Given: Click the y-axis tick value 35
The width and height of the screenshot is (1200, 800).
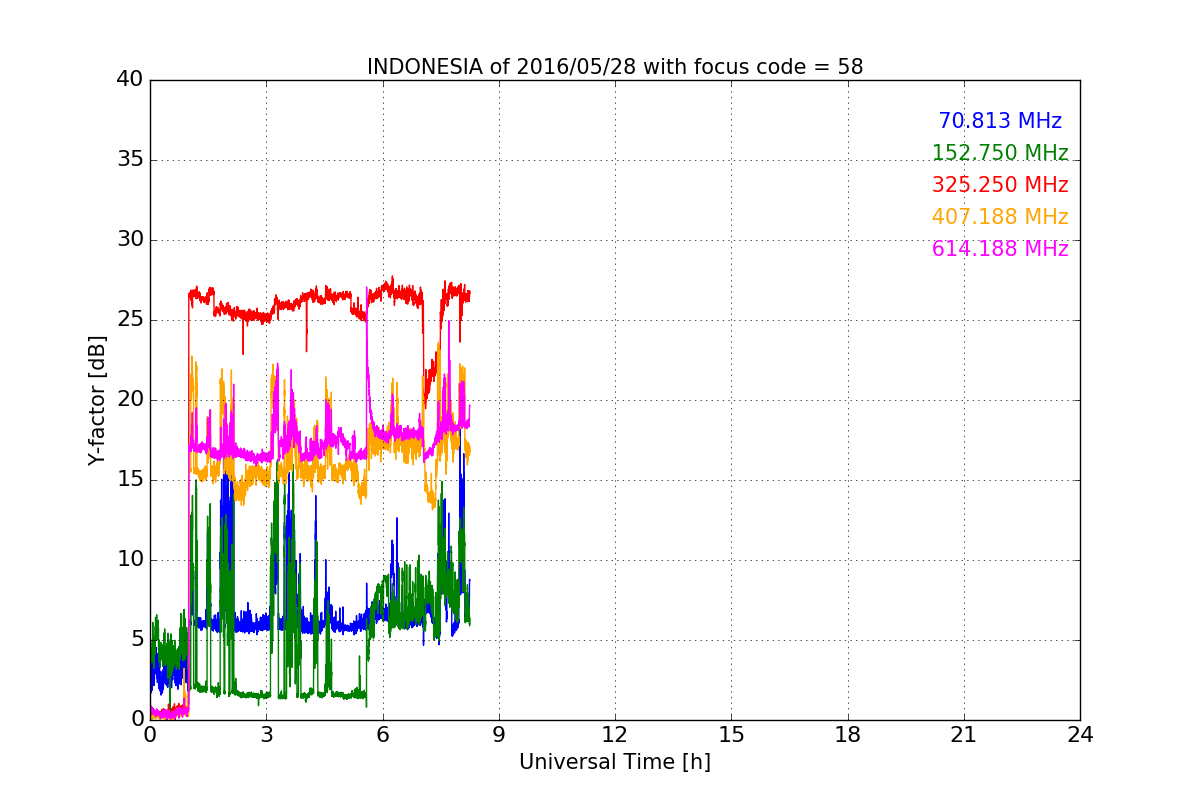Looking at the screenshot, I should point(130,160).
